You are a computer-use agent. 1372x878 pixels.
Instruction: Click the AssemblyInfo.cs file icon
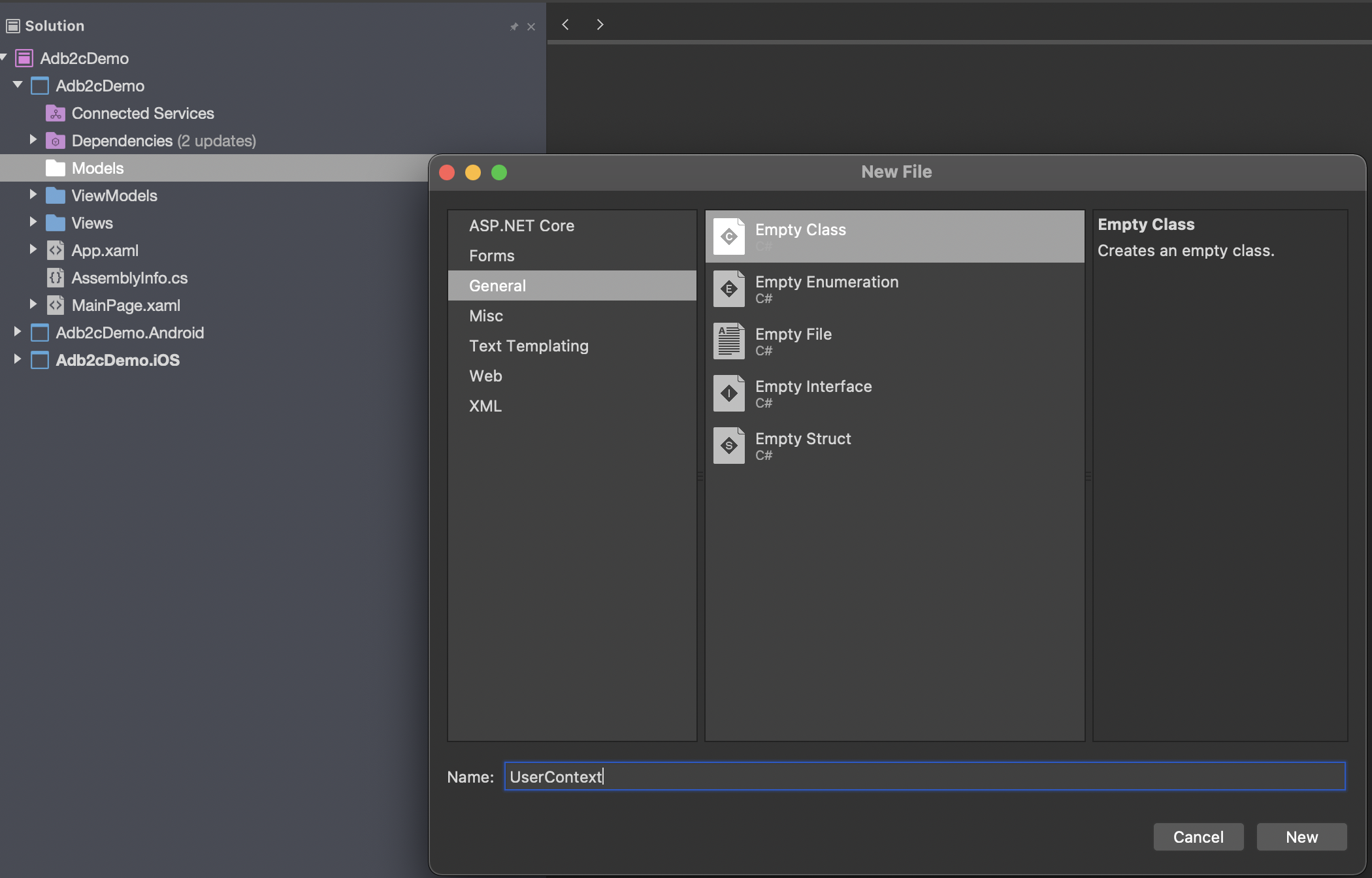[56, 278]
